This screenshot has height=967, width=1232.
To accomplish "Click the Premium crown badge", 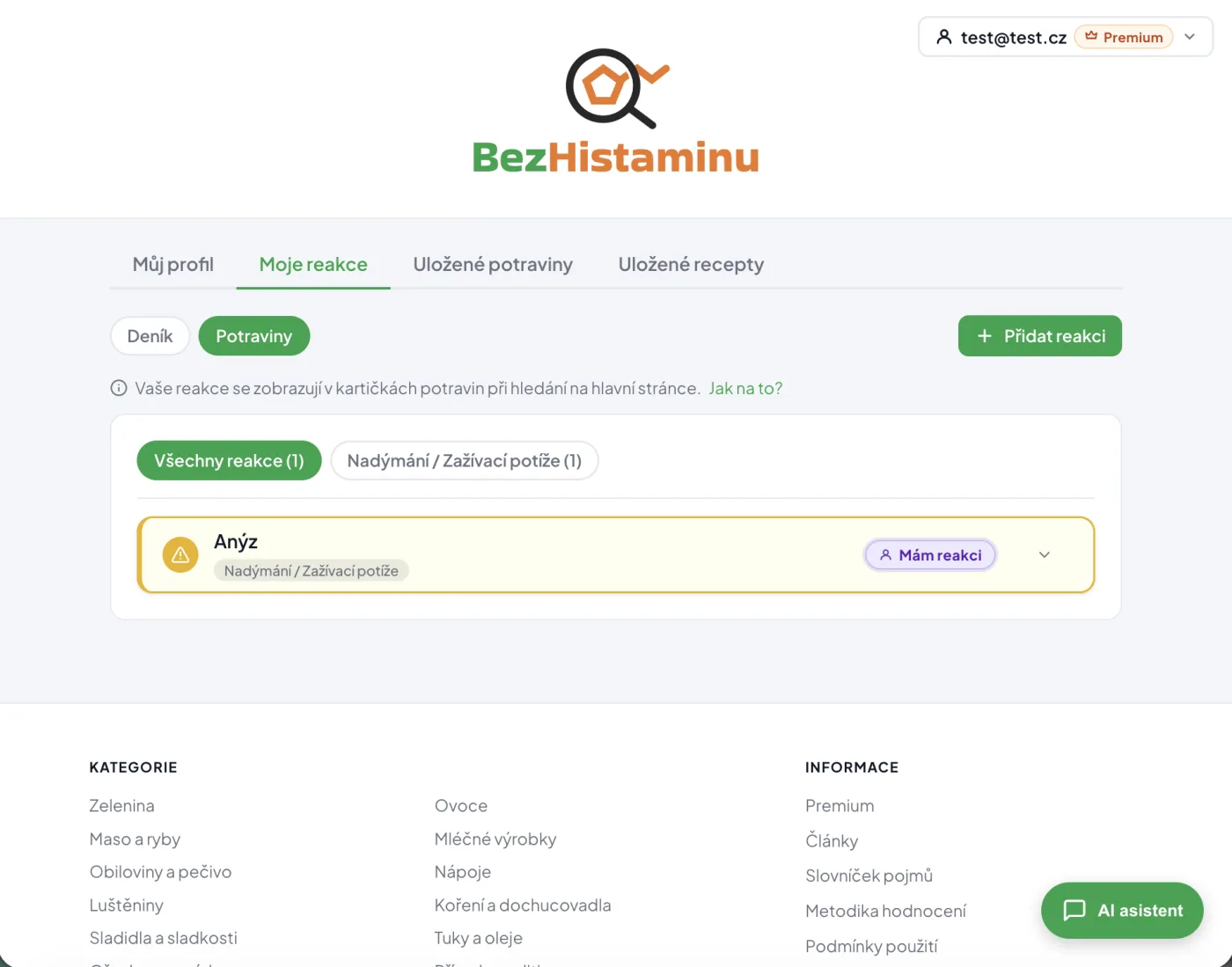I will [1124, 37].
